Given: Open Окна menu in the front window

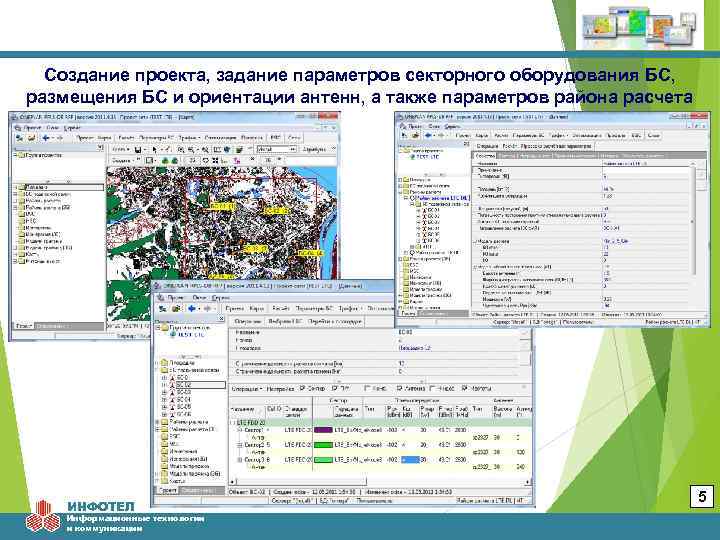Looking at the screenshot, I should [x=199, y=298].
